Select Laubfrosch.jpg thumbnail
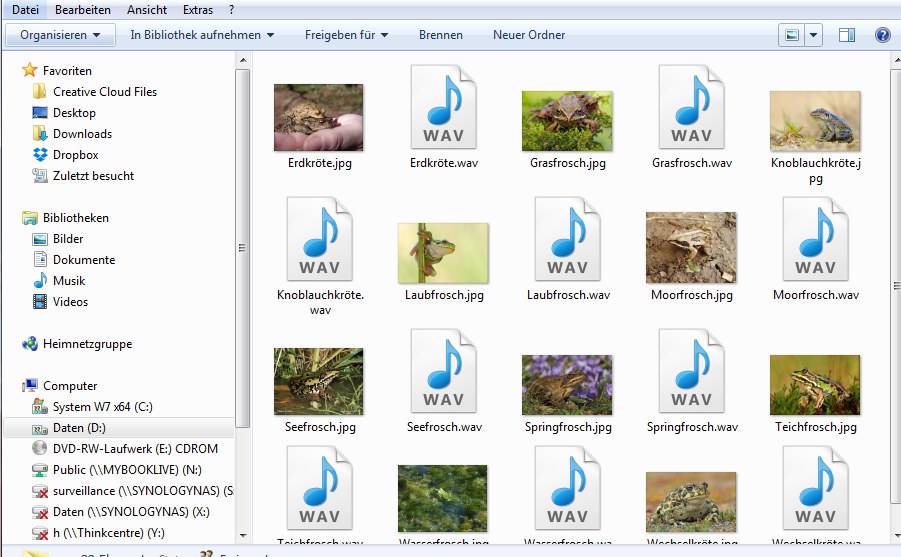The height and width of the screenshot is (557, 901). tap(443, 253)
